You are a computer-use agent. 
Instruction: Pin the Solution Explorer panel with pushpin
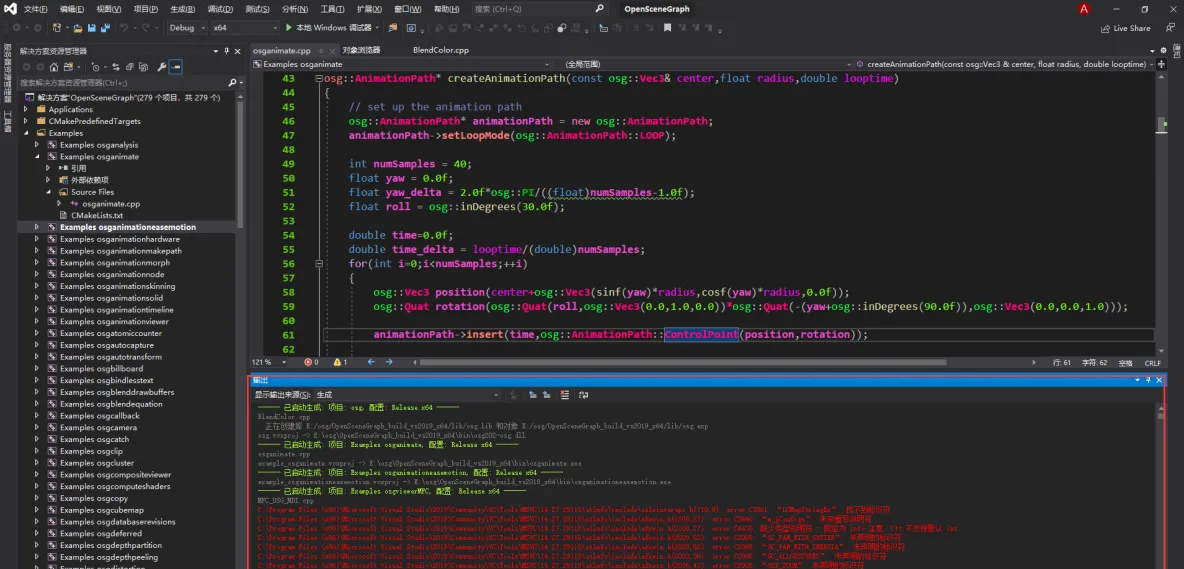click(226, 51)
